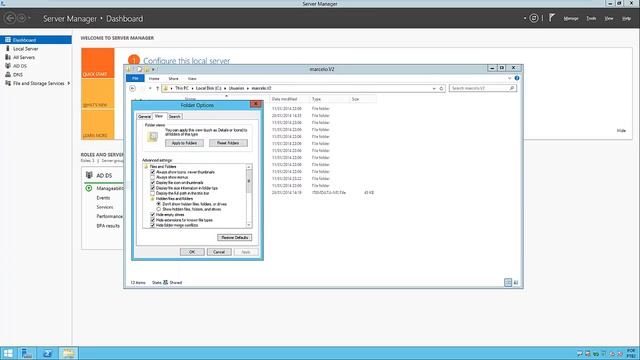The width and height of the screenshot is (640, 360).
Task: Click Cancel in Folder Options
Action: [219, 252]
